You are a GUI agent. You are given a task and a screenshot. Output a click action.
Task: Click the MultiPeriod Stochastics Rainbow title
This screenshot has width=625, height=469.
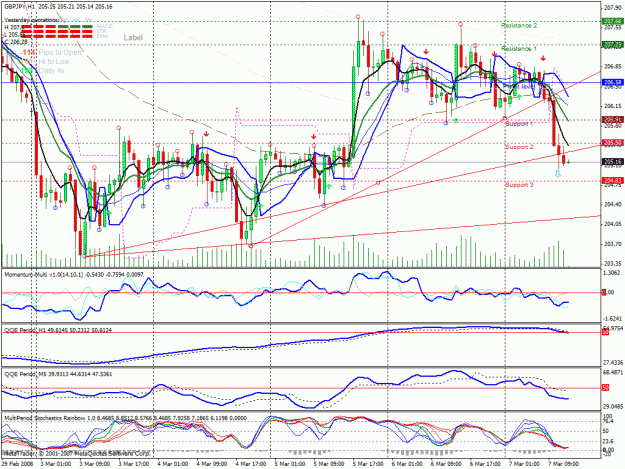coord(126,418)
